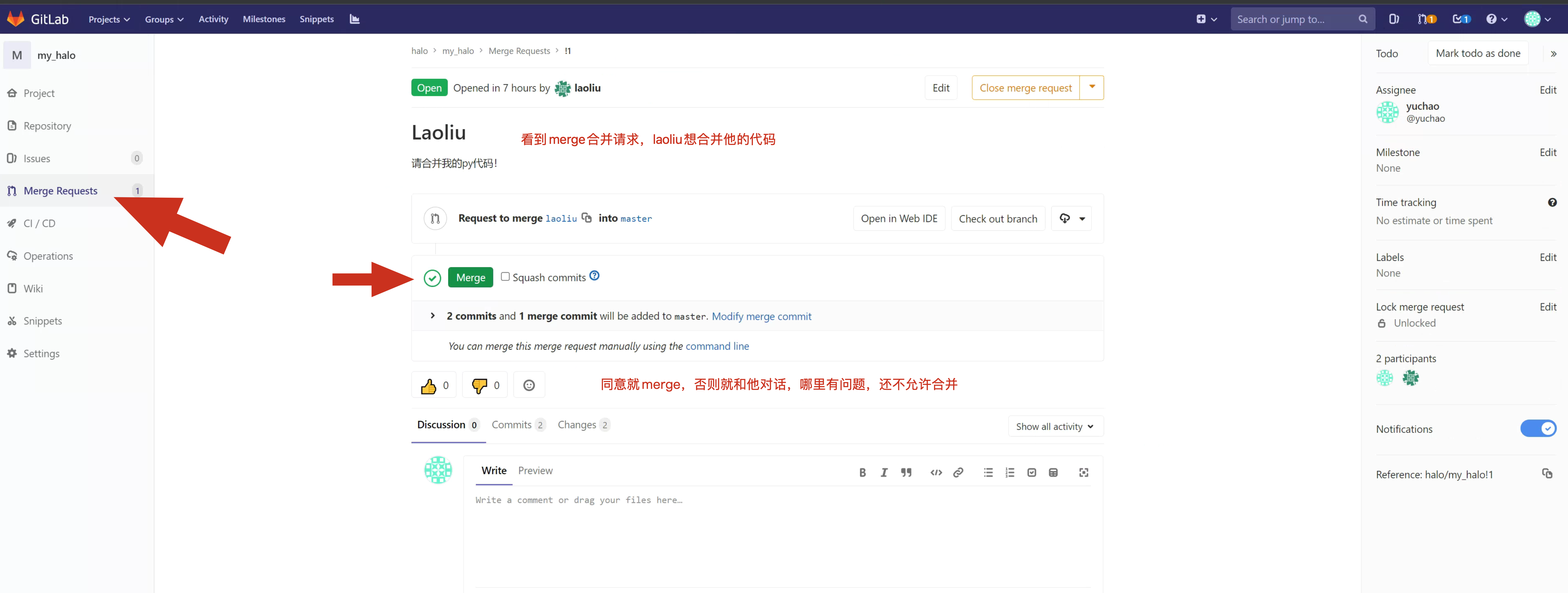This screenshot has width=1568, height=593.
Task: Click the thumbs down emoji button
Action: (x=485, y=385)
